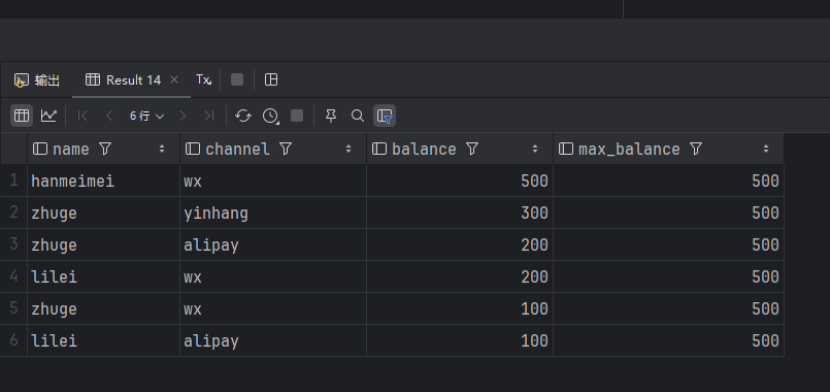Select zhuge's alipay channel cell
This screenshot has height=392, width=830.
pyautogui.click(x=273, y=245)
